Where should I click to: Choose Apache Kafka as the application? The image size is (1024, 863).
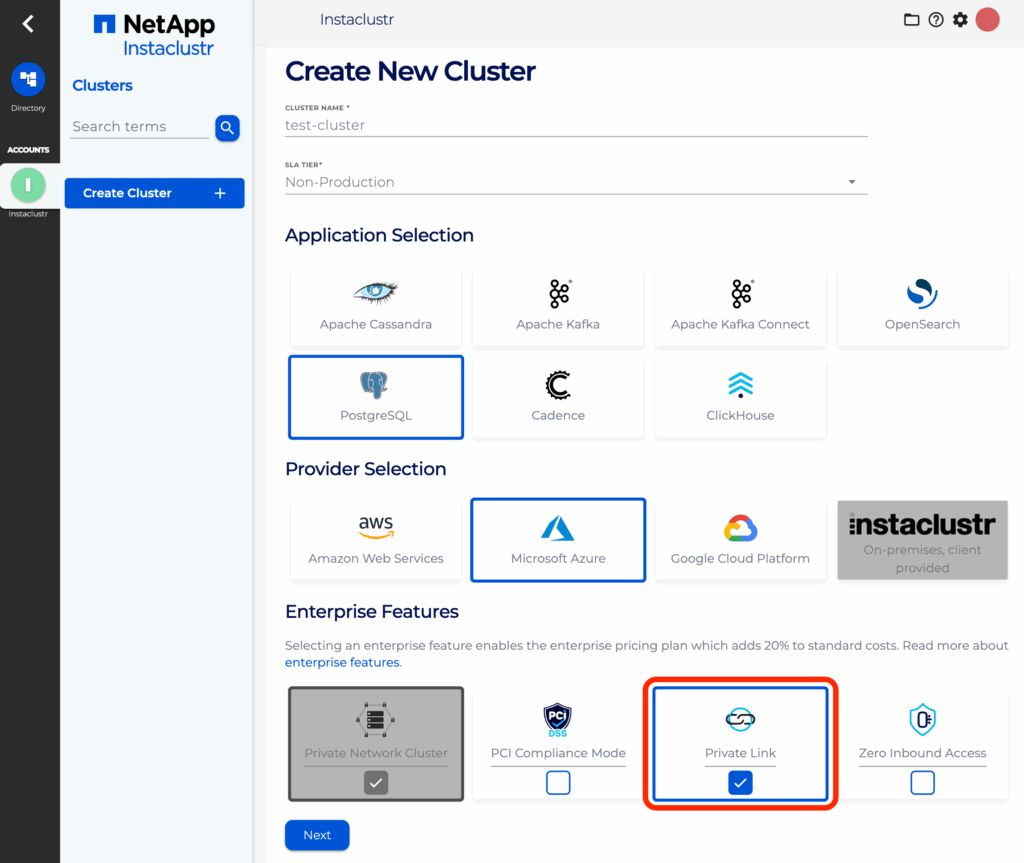point(557,306)
